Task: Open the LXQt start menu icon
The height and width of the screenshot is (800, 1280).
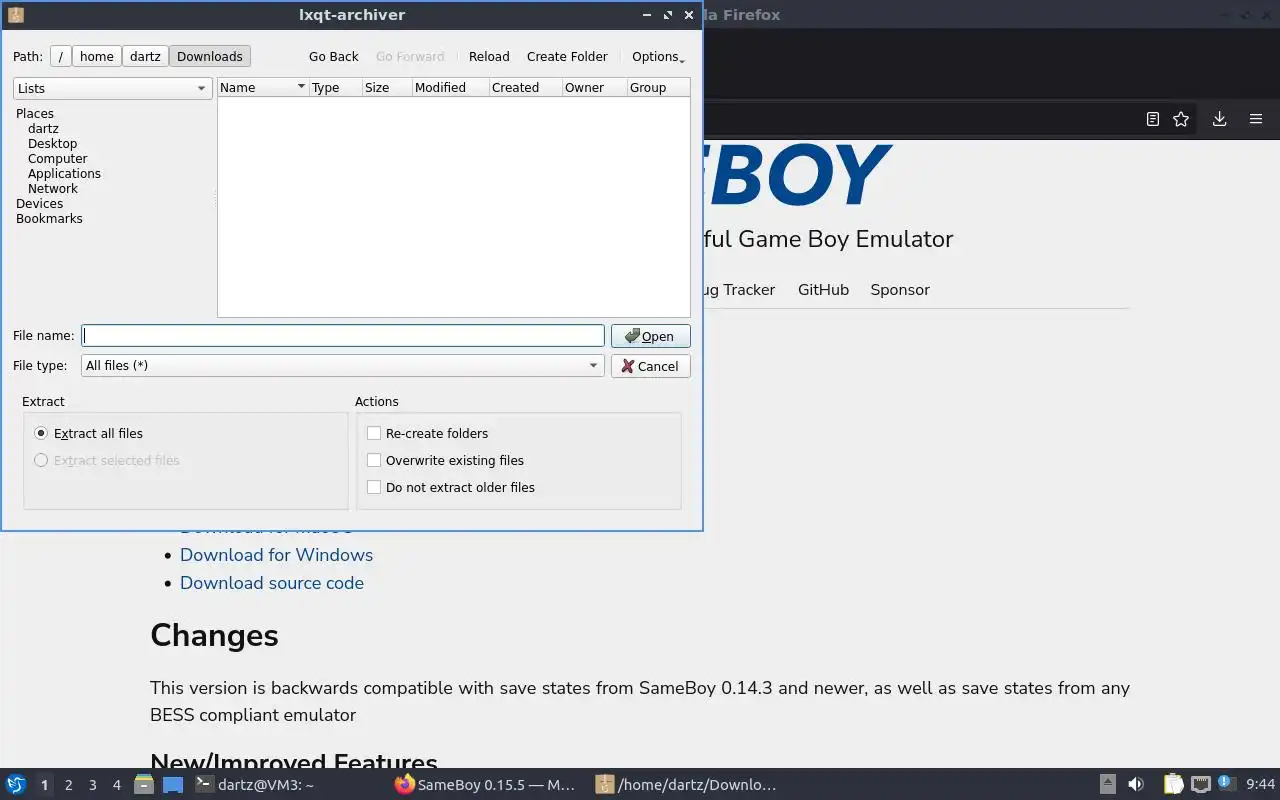Action: coord(16,784)
